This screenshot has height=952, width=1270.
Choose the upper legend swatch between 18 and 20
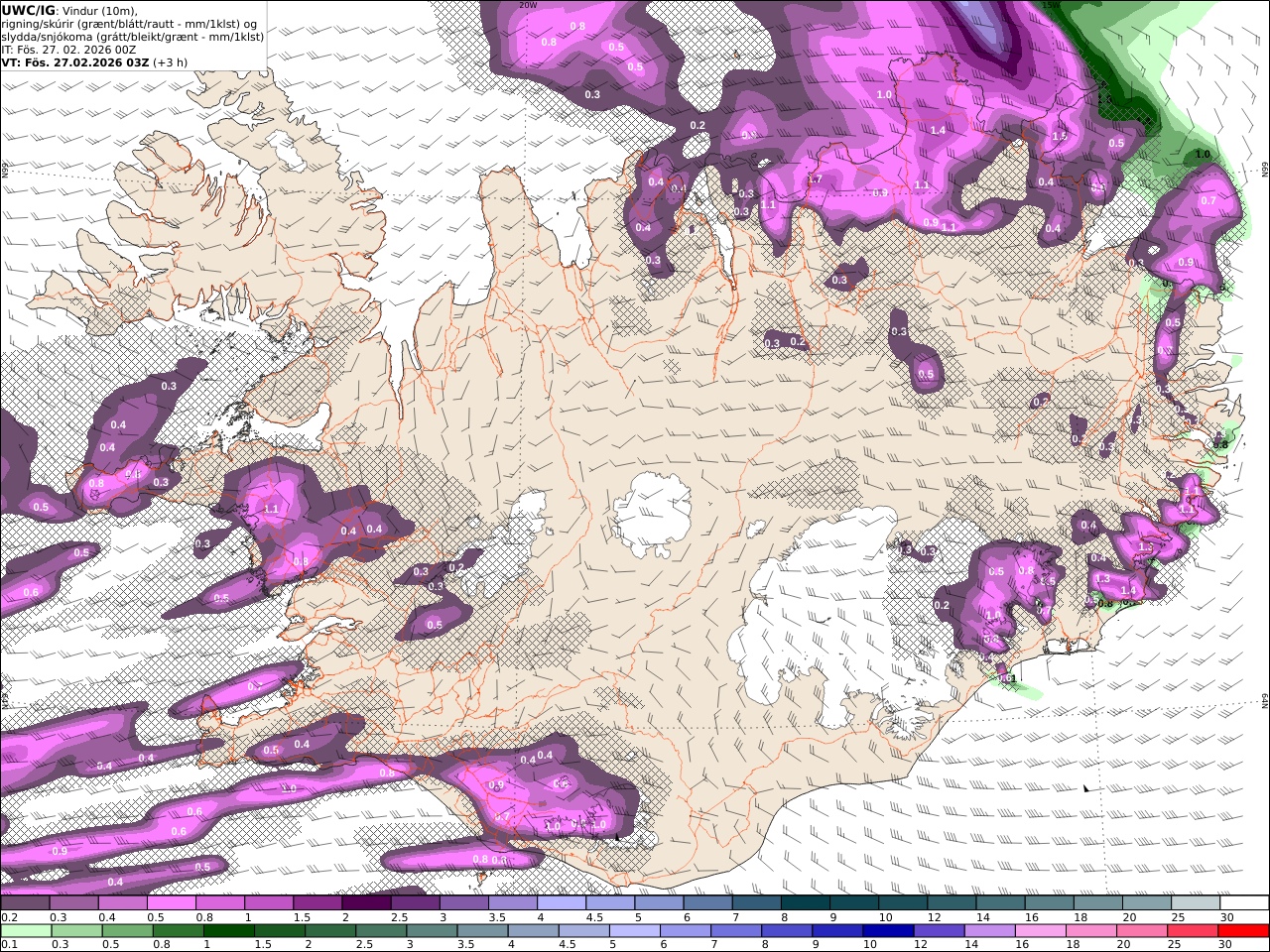(1098, 903)
